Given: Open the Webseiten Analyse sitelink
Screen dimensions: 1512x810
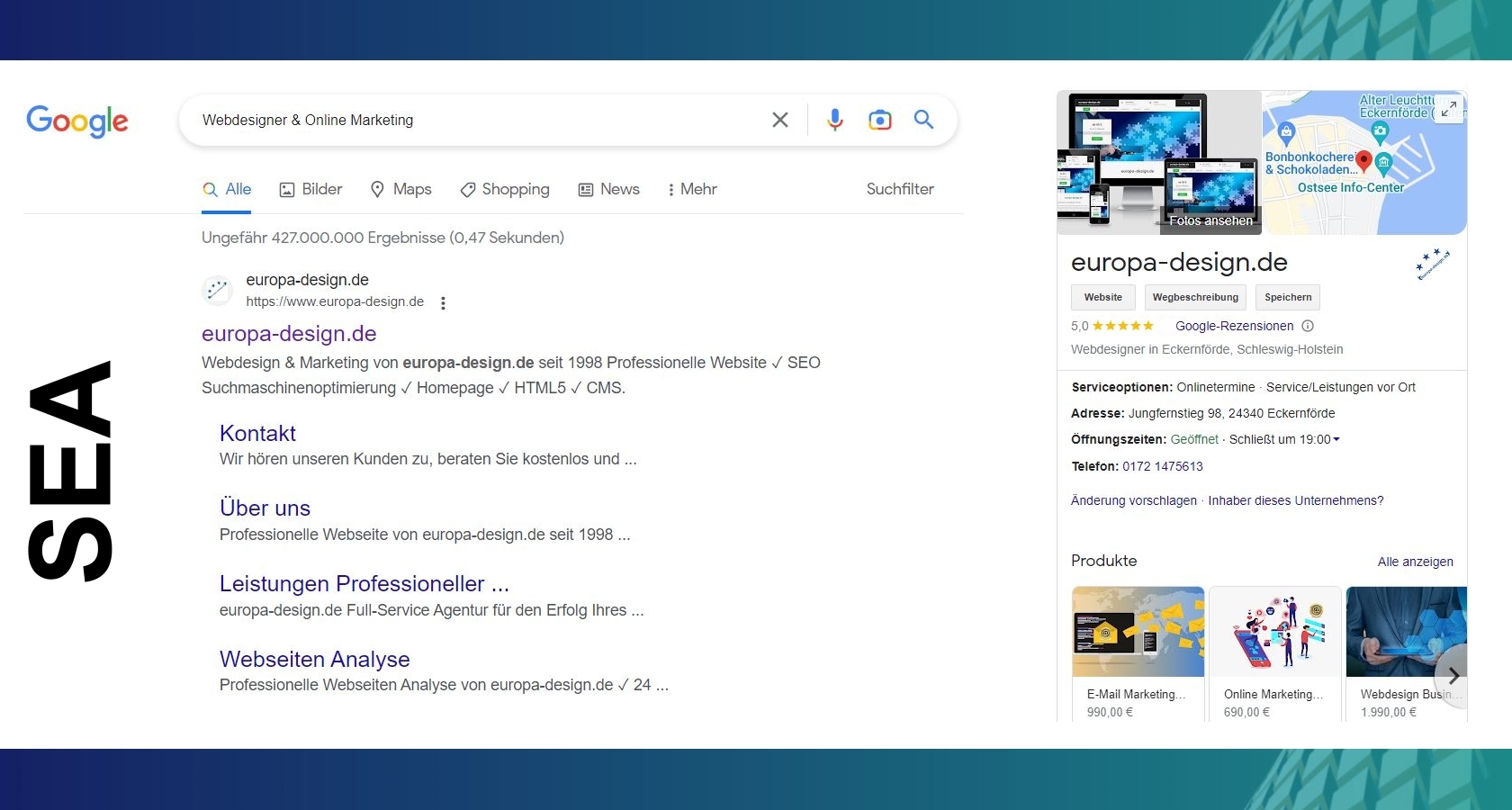Looking at the screenshot, I should point(314,659).
